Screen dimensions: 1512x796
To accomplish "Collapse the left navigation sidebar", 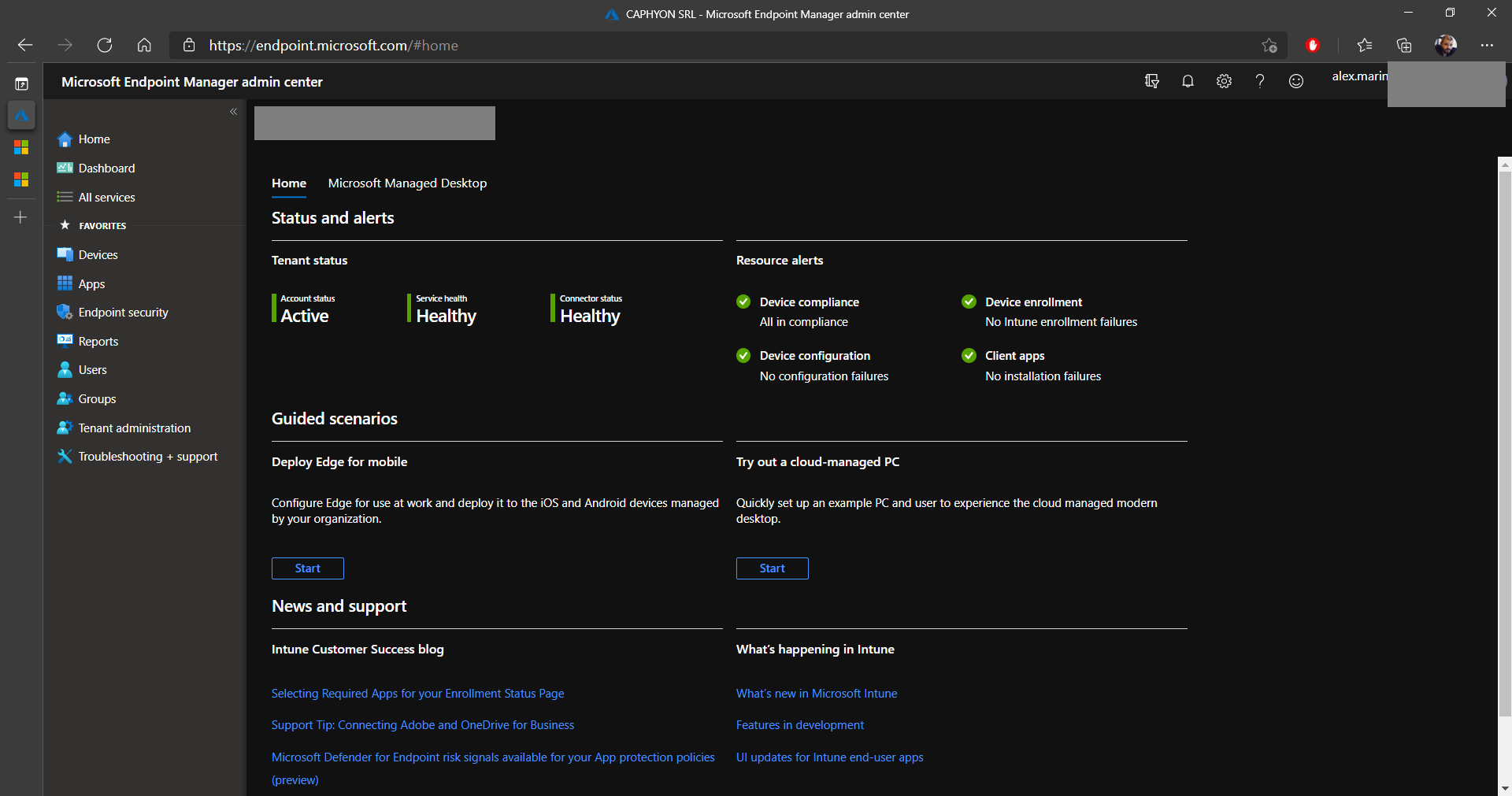I will tap(233, 112).
